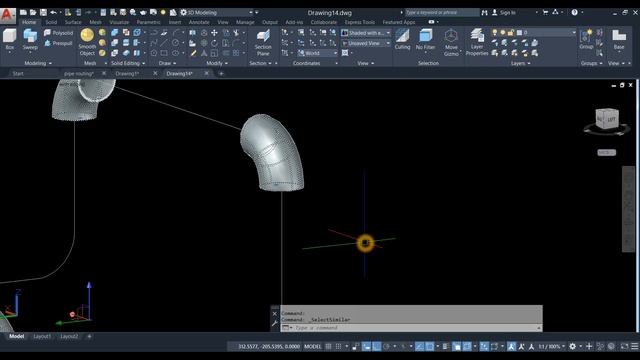Switch to the Start file tab
Image resolution: width=640 pixels, height=360 pixels.
click(x=18, y=73)
